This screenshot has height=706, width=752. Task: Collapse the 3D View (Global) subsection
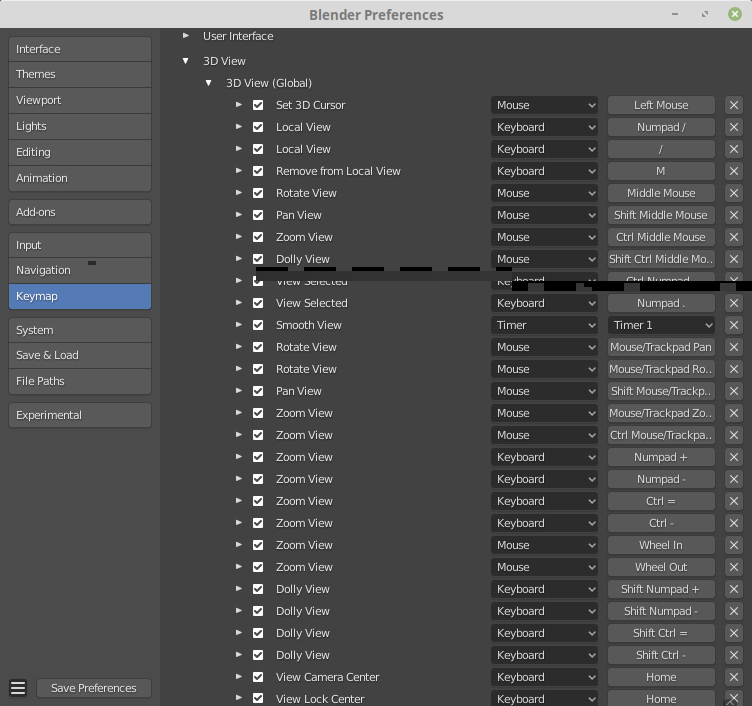click(209, 83)
